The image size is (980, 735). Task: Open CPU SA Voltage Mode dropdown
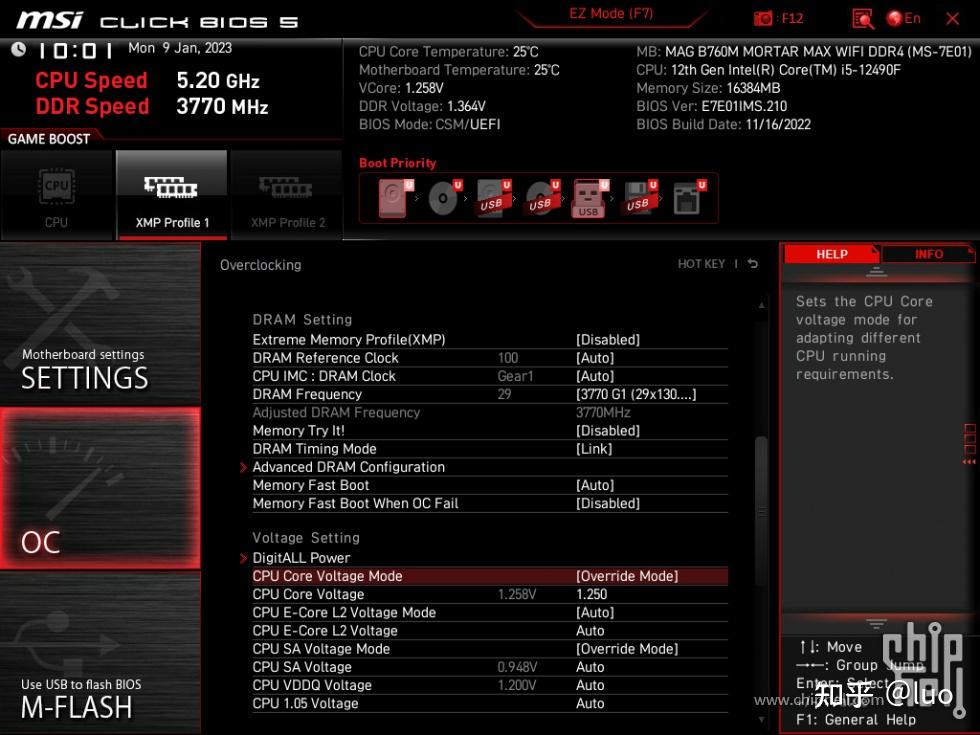point(627,649)
